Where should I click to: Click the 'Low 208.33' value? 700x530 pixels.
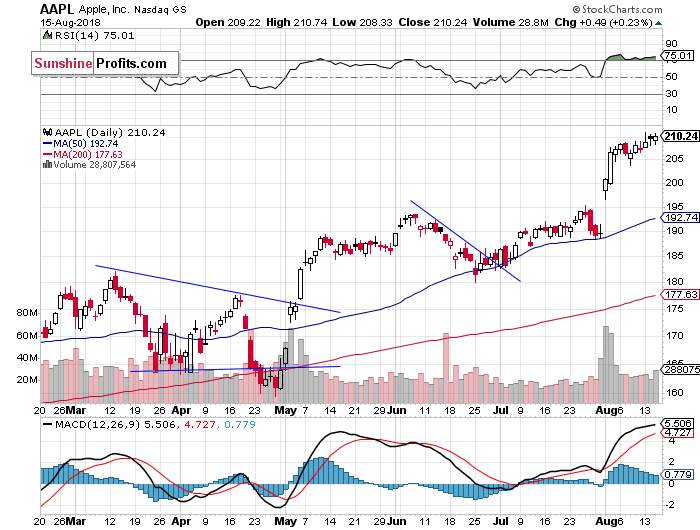362,22
